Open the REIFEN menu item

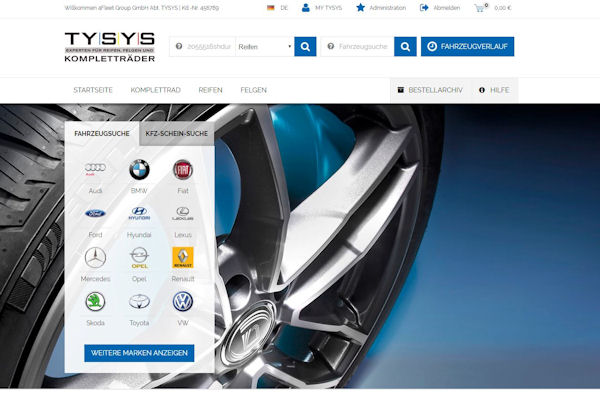click(210, 90)
